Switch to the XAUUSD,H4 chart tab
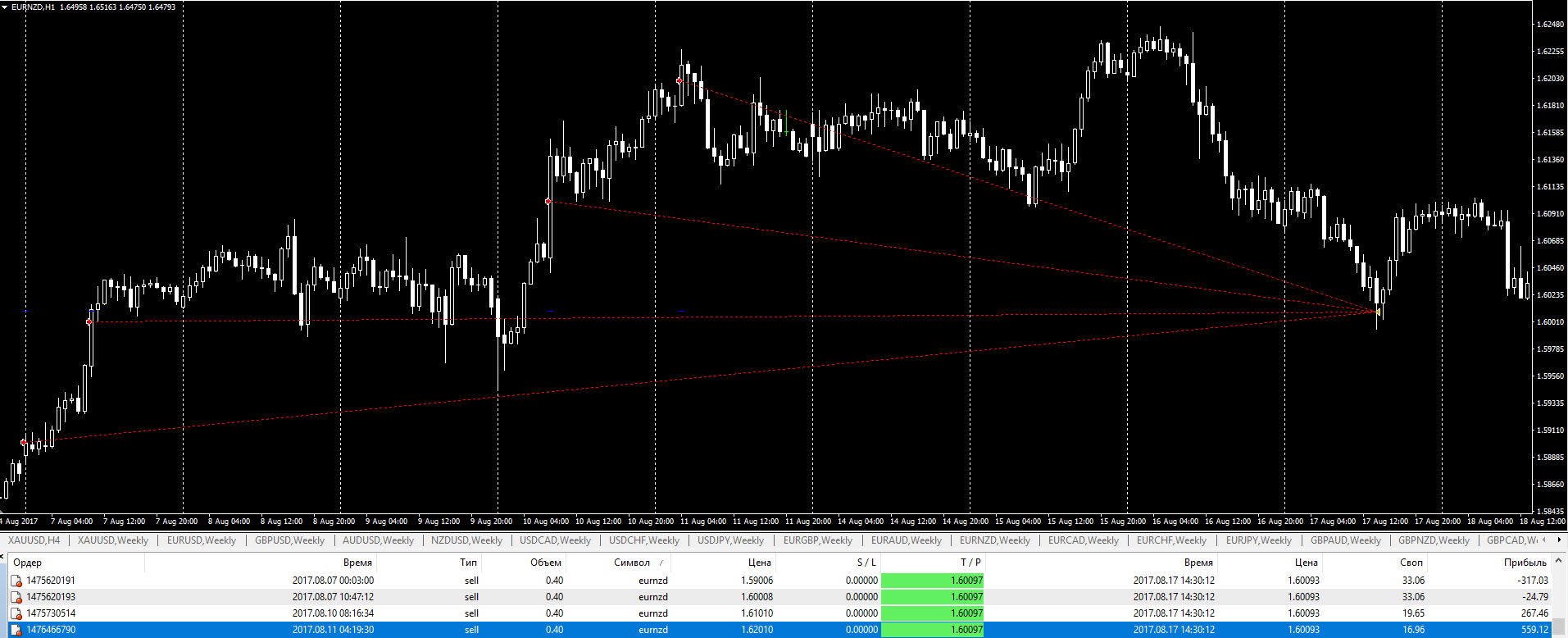Screen dimensions: 1568x638 pyautogui.click(x=34, y=540)
